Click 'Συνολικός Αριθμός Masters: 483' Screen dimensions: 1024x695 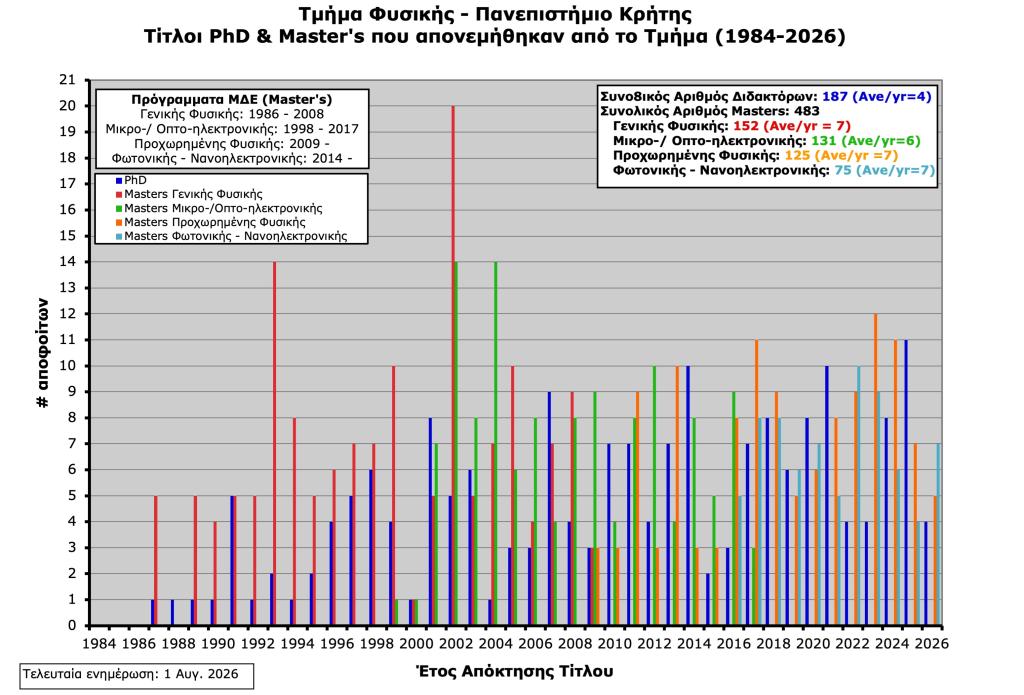tap(710, 111)
